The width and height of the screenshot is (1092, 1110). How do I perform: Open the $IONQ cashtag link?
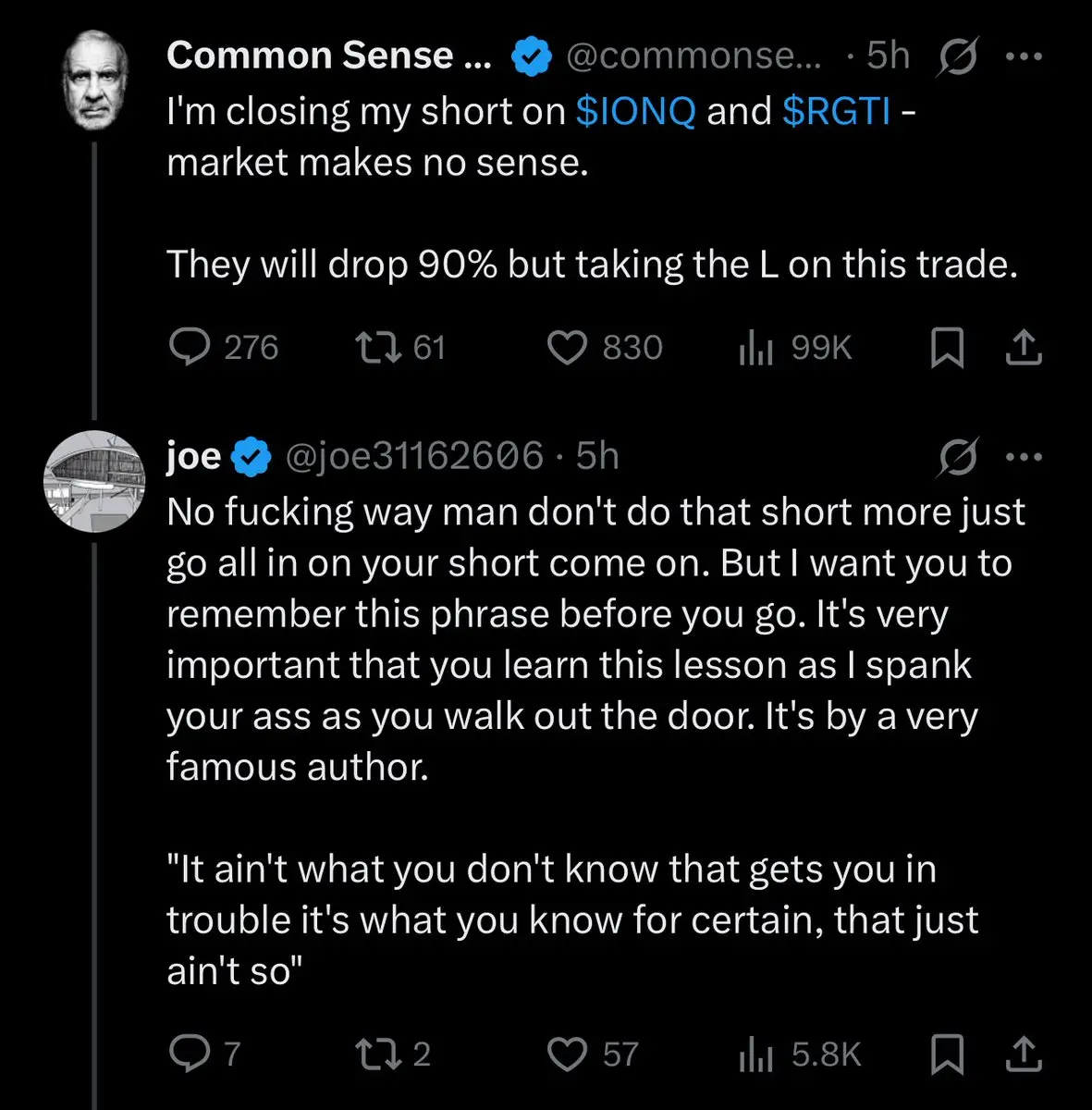tap(635, 112)
